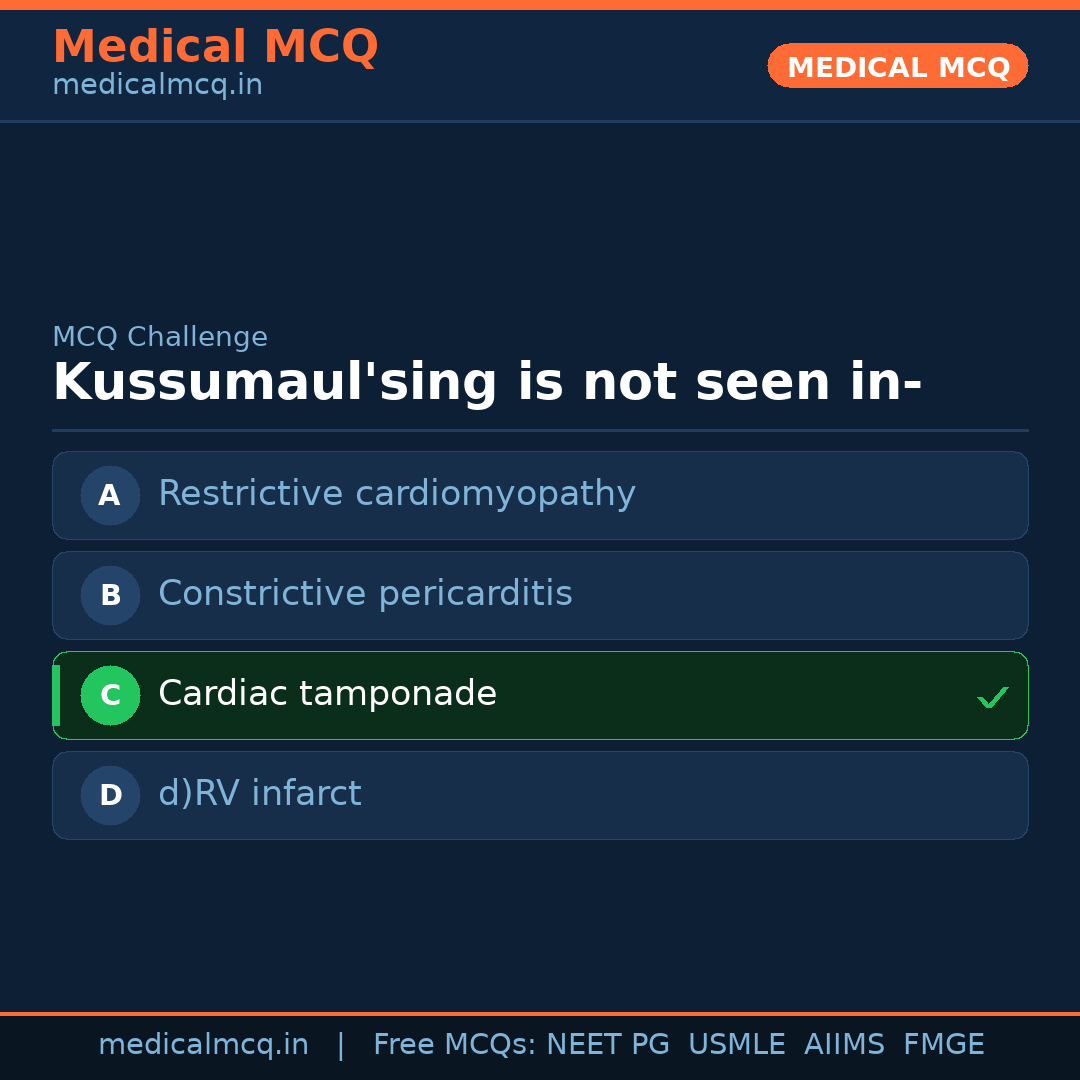
Task: Open the Medical MCQ header title
Action: click(215, 47)
